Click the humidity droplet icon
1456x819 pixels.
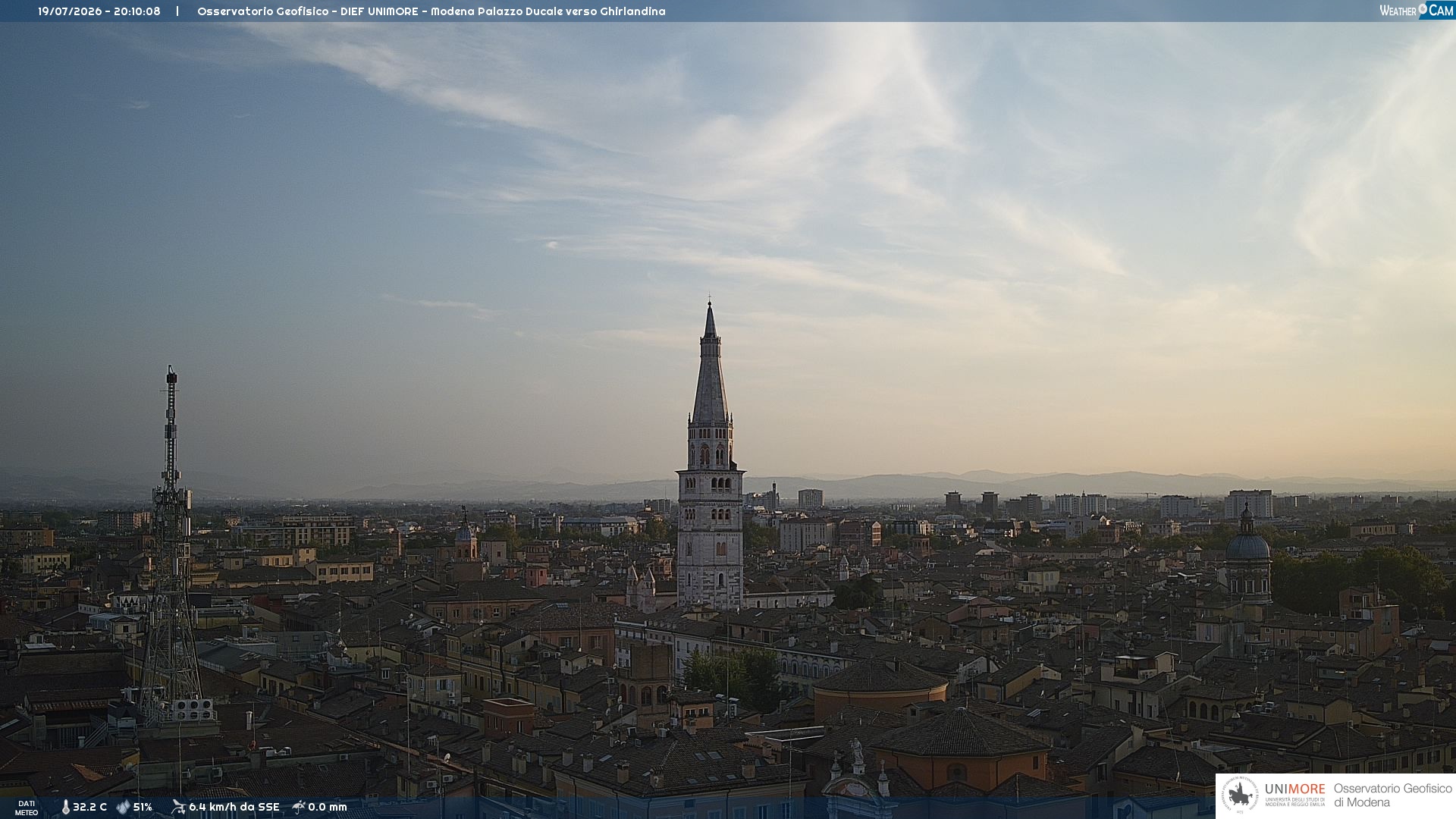pyautogui.click(x=123, y=808)
